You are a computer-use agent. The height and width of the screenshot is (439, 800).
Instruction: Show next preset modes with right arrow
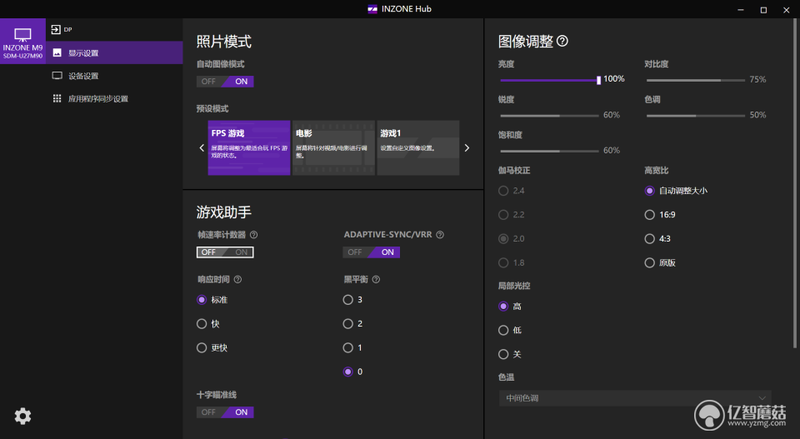pyautogui.click(x=466, y=148)
